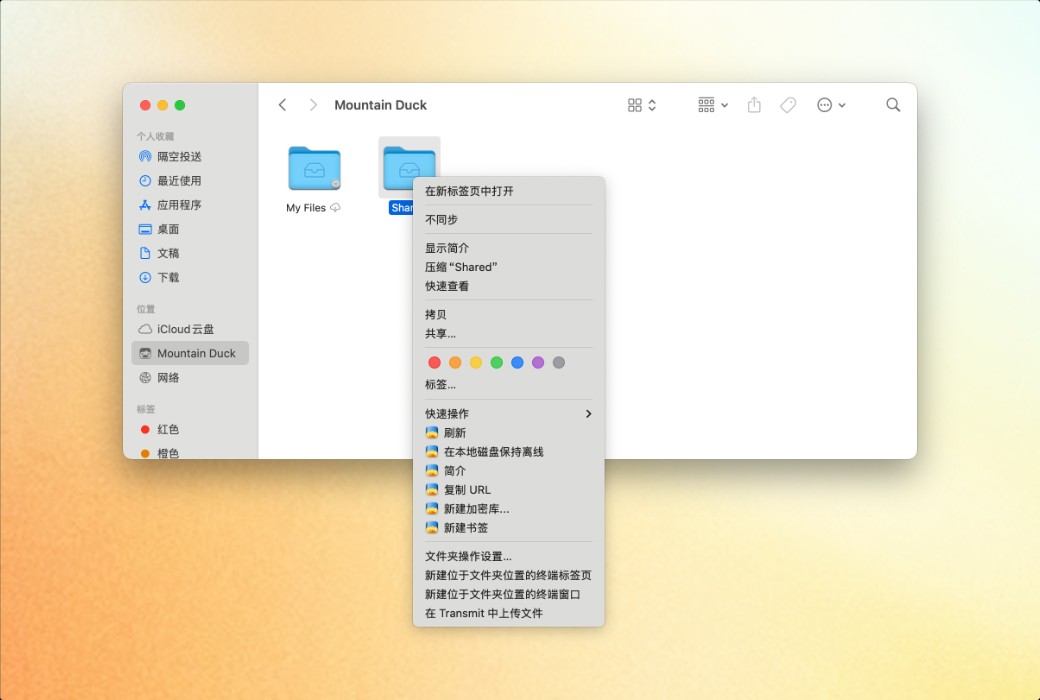Viewport: 1040px width, 700px height.
Task: Click the tag toolbar icon
Action: [x=788, y=105]
